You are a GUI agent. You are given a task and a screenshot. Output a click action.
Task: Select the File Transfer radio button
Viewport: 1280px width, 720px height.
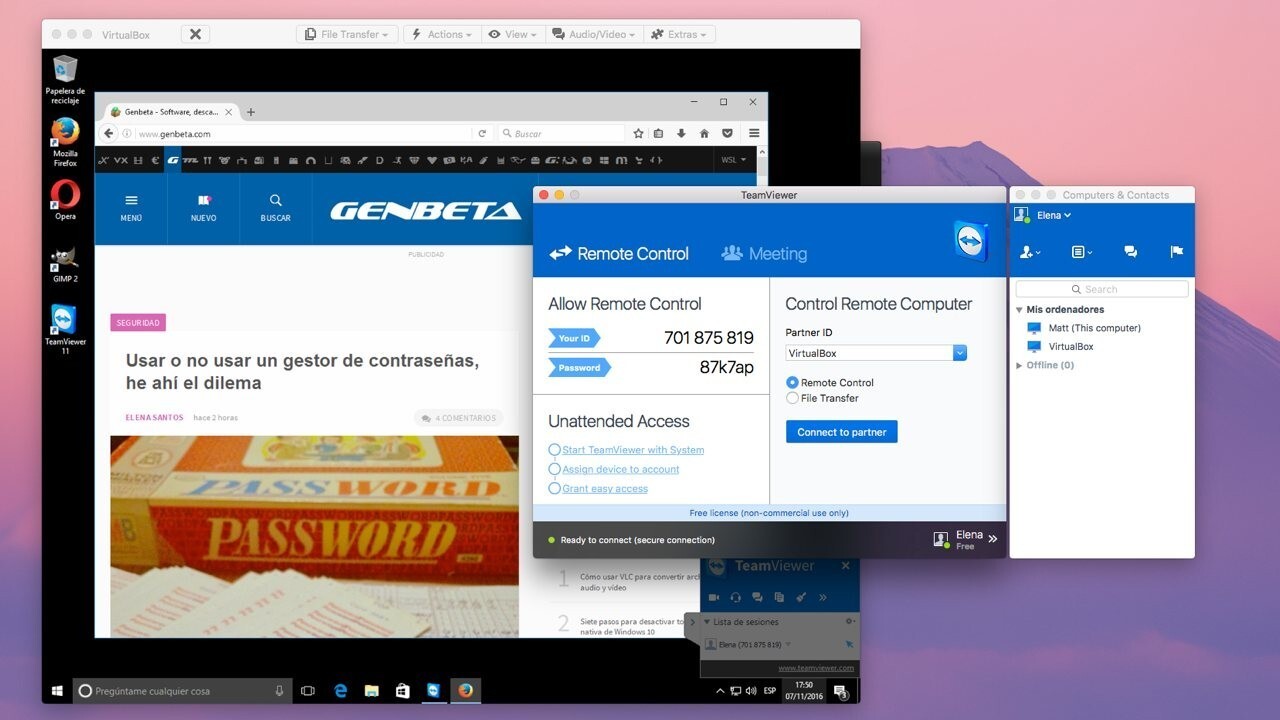click(x=791, y=398)
